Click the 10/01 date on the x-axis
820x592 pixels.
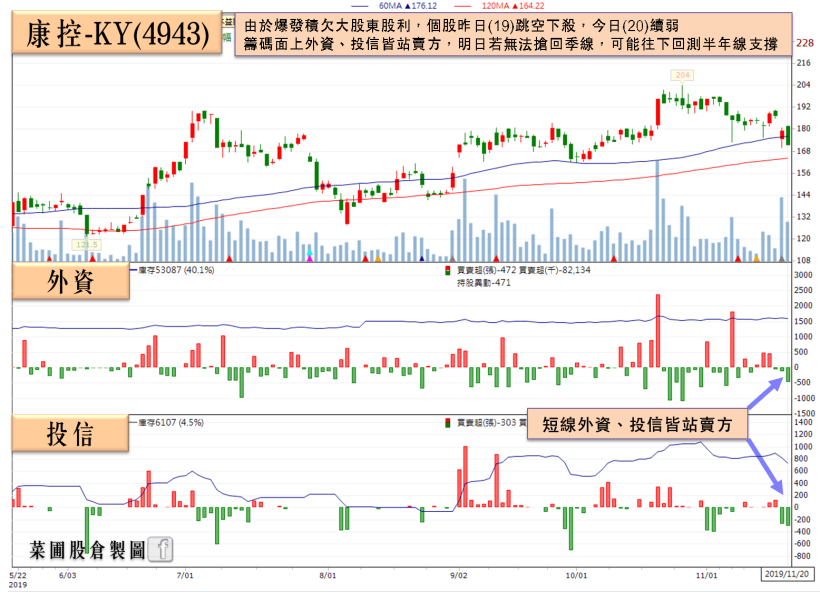click(x=576, y=575)
